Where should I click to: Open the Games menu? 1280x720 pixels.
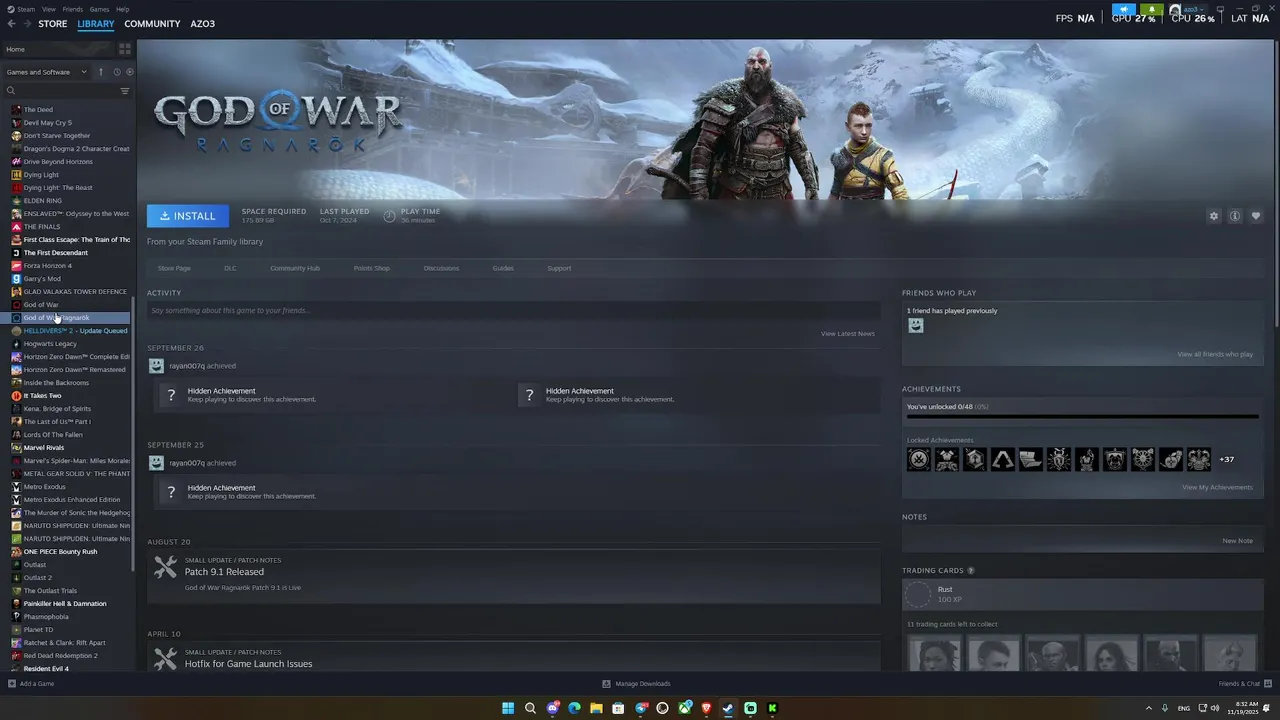99,9
